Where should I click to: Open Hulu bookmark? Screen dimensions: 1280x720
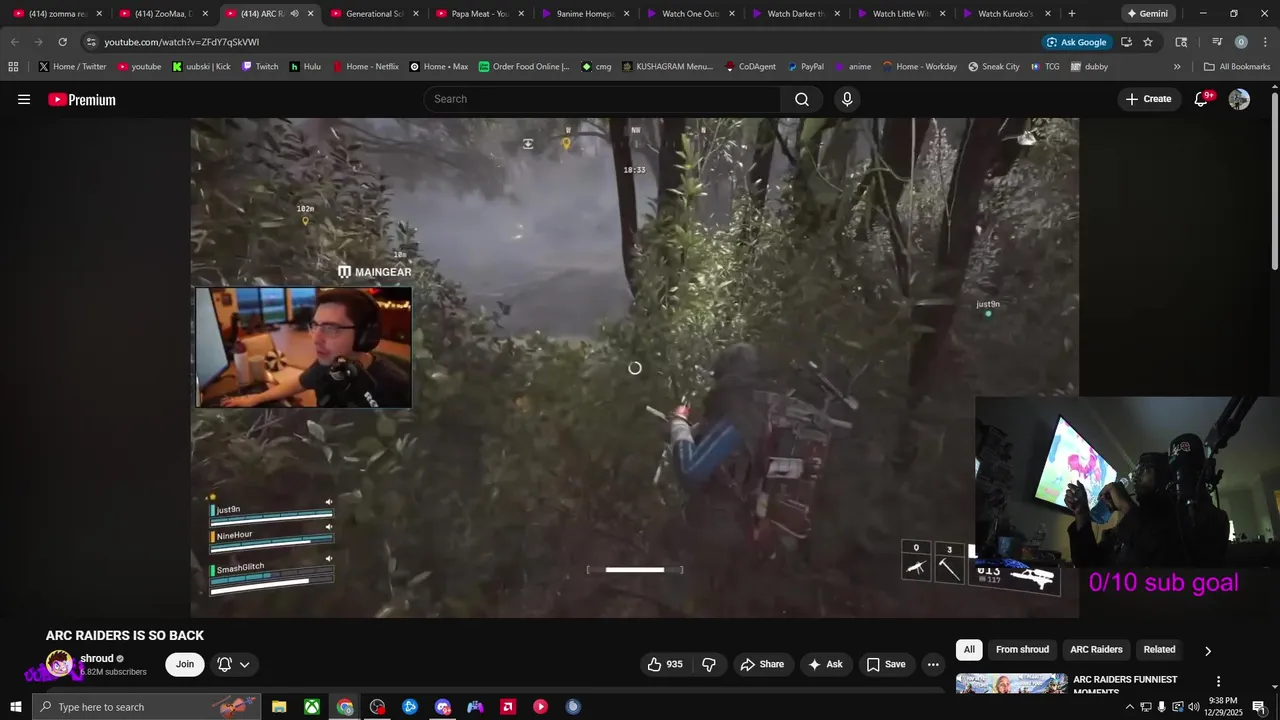click(x=305, y=67)
